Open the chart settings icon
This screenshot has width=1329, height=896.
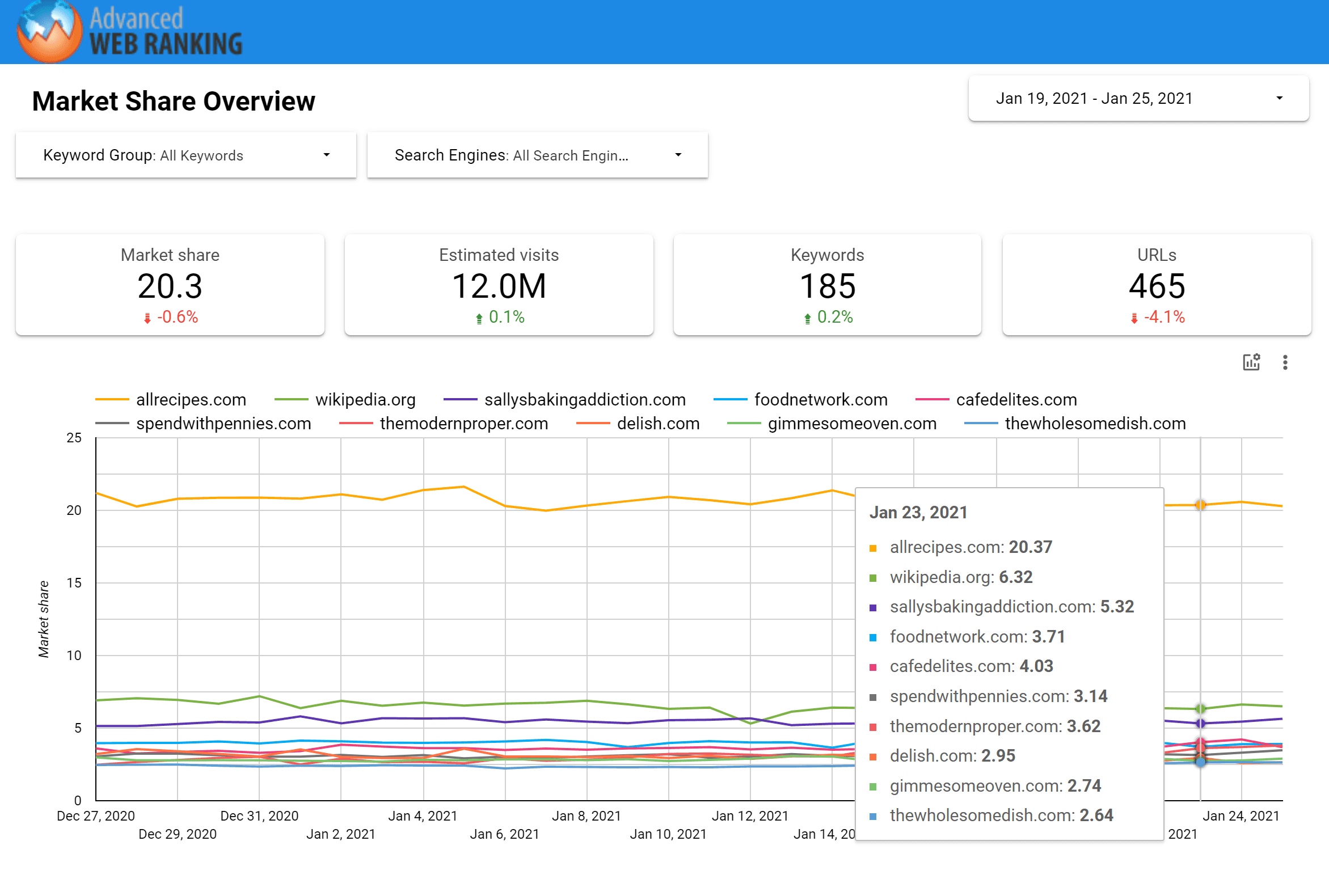[x=1251, y=362]
